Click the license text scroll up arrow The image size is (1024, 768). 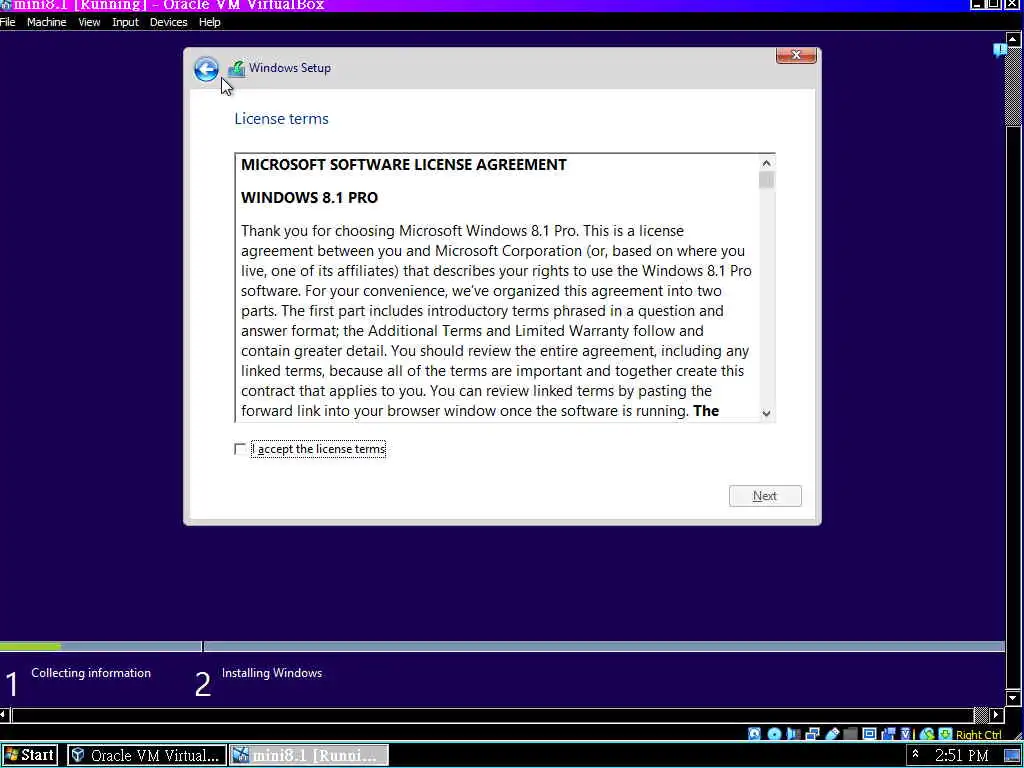tap(766, 163)
